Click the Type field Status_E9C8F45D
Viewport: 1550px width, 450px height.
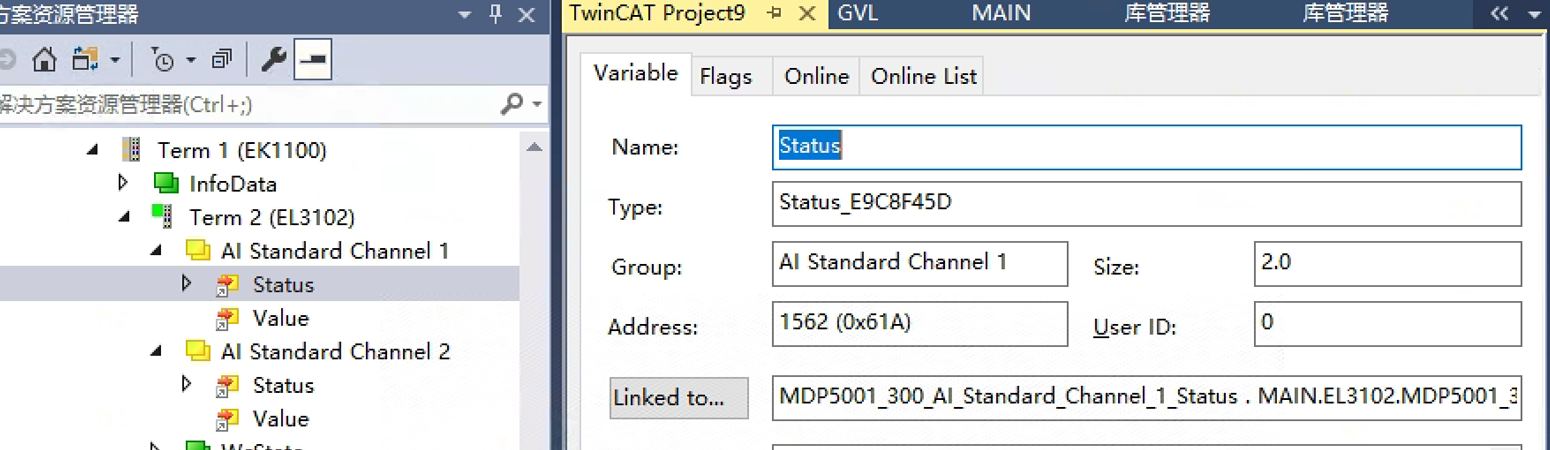pyautogui.click(x=1147, y=204)
